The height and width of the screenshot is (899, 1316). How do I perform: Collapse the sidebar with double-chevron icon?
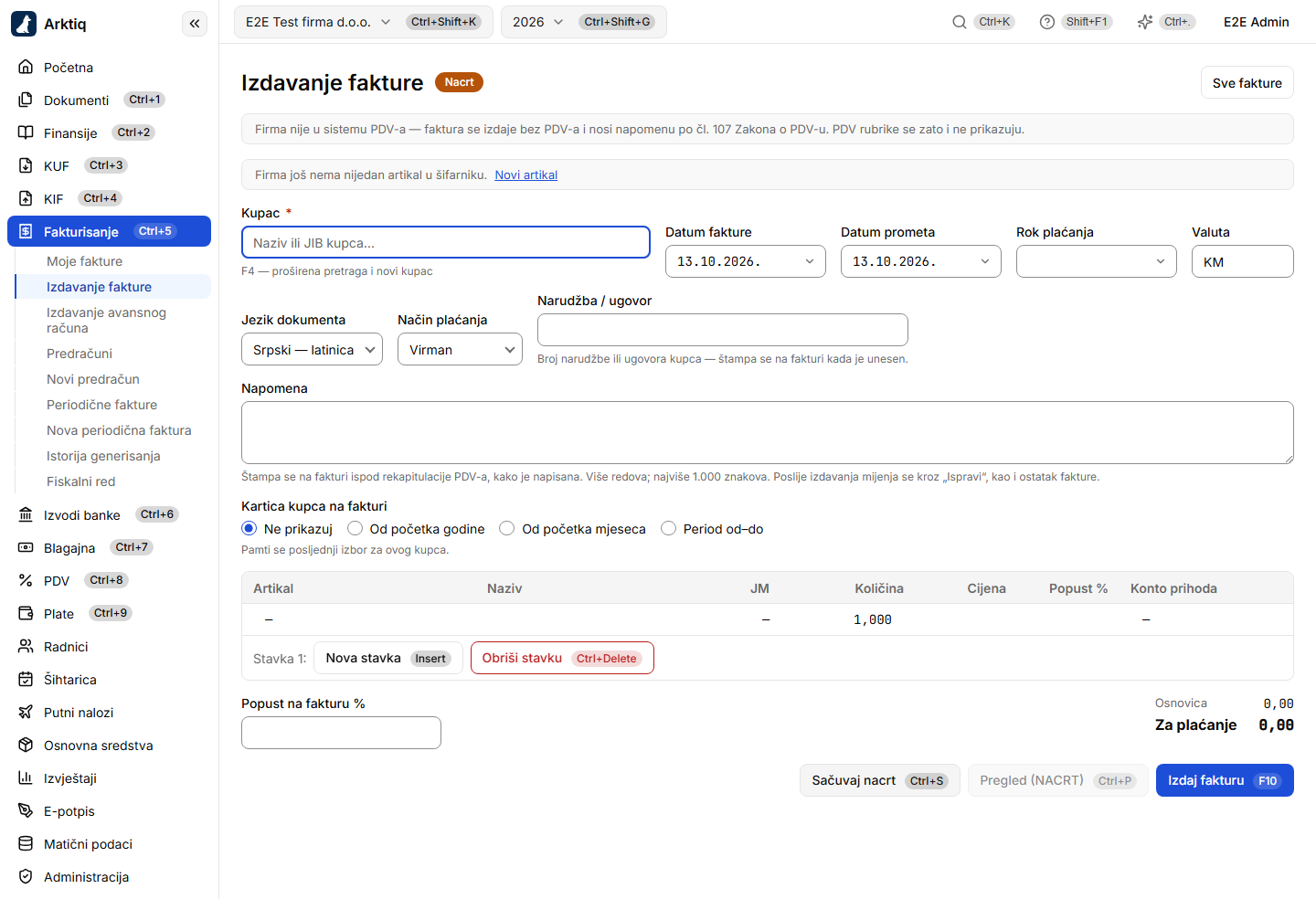(195, 24)
